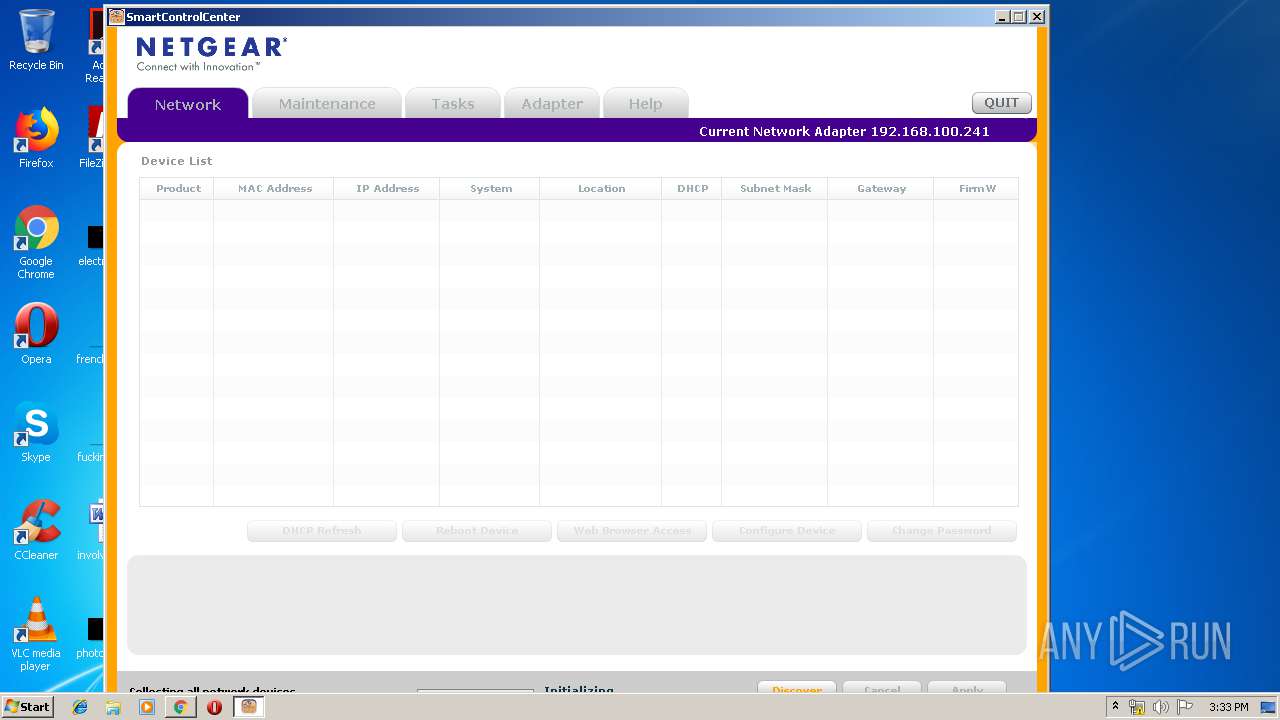Image resolution: width=1280 pixels, height=720 pixels.
Task: Click the Location column header
Action: coord(601,188)
